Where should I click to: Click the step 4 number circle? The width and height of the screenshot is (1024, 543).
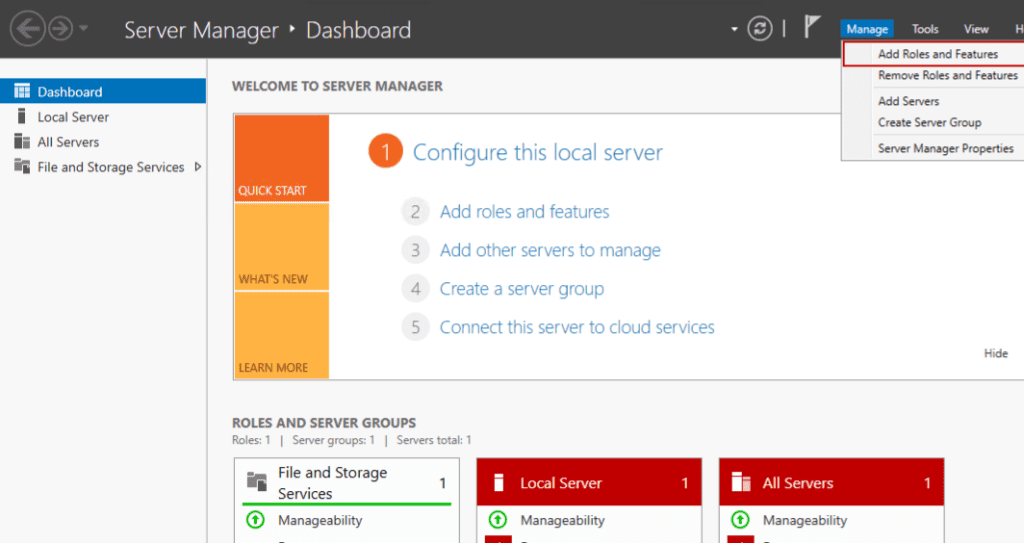pyautogui.click(x=415, y=289)
